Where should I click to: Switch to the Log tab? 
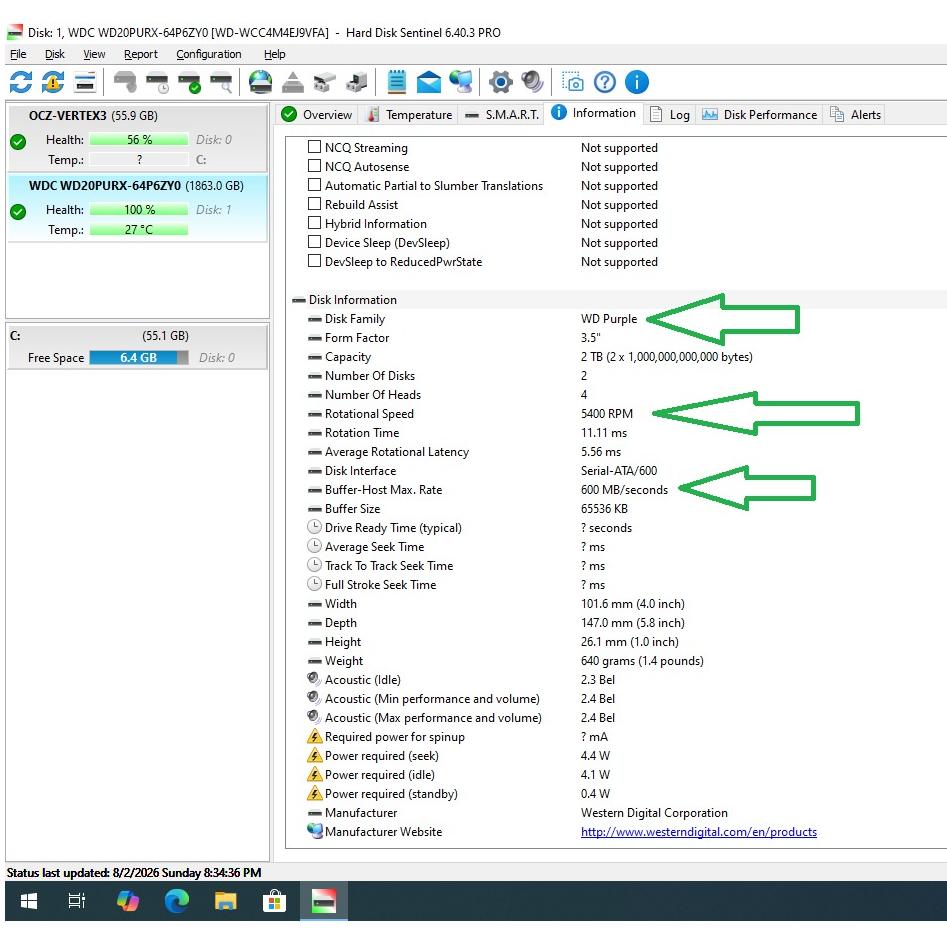click(670, 114)
